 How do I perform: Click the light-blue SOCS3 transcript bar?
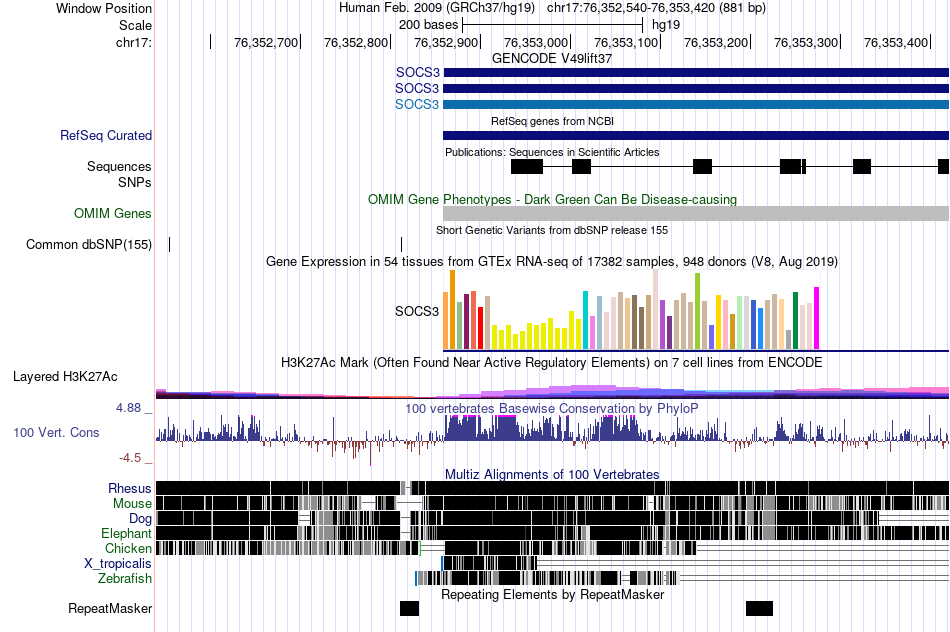(696, 104)
